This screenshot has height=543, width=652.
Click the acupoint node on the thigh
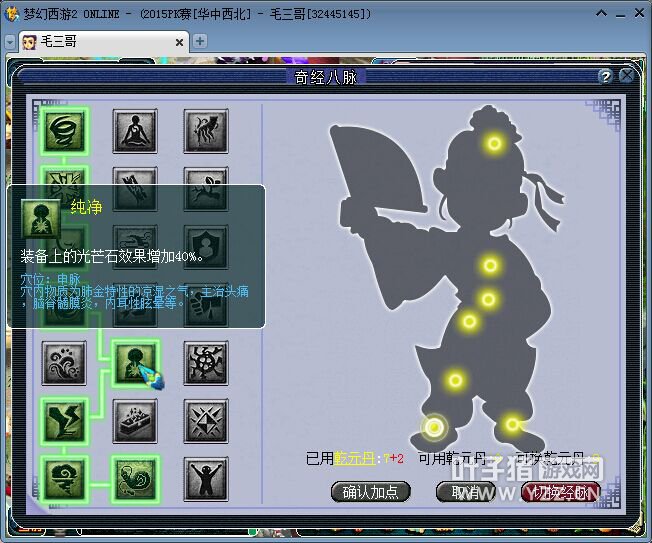455,380
